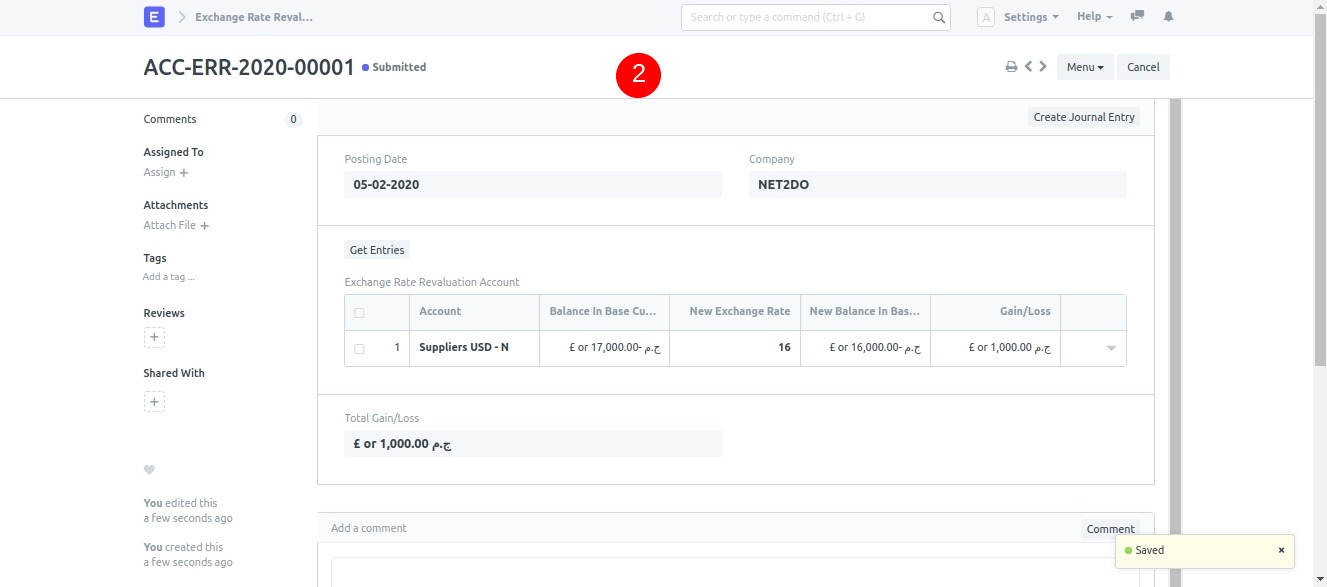Click the Comments count in sidebar
Screen dimensions: 1327x587
tap(293, 120)
